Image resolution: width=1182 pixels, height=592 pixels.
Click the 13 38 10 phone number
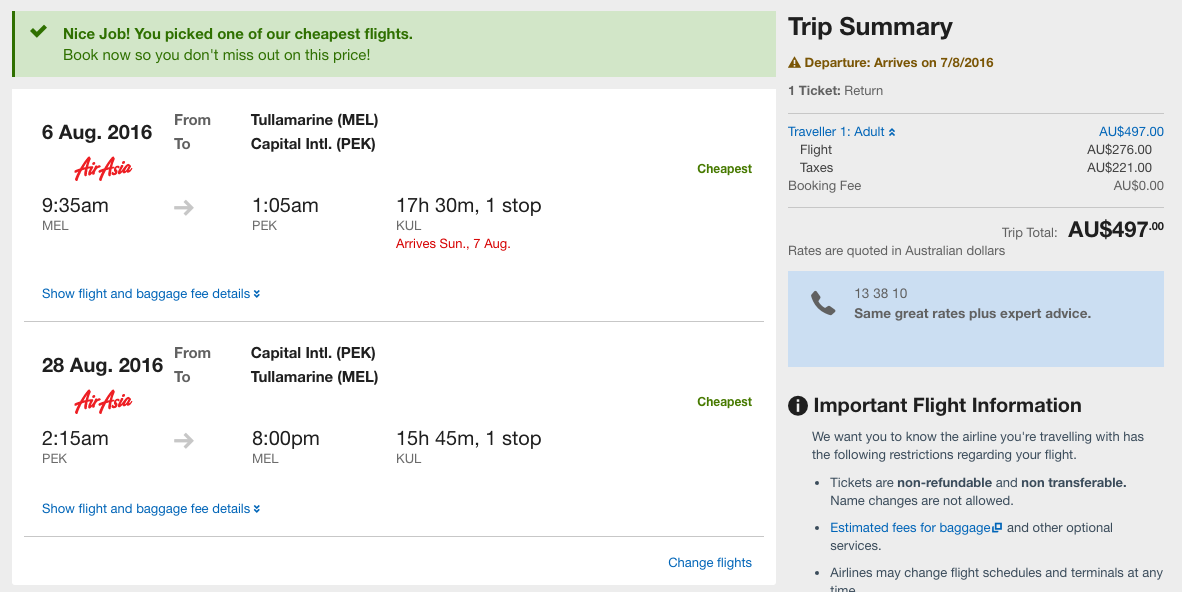880,293
